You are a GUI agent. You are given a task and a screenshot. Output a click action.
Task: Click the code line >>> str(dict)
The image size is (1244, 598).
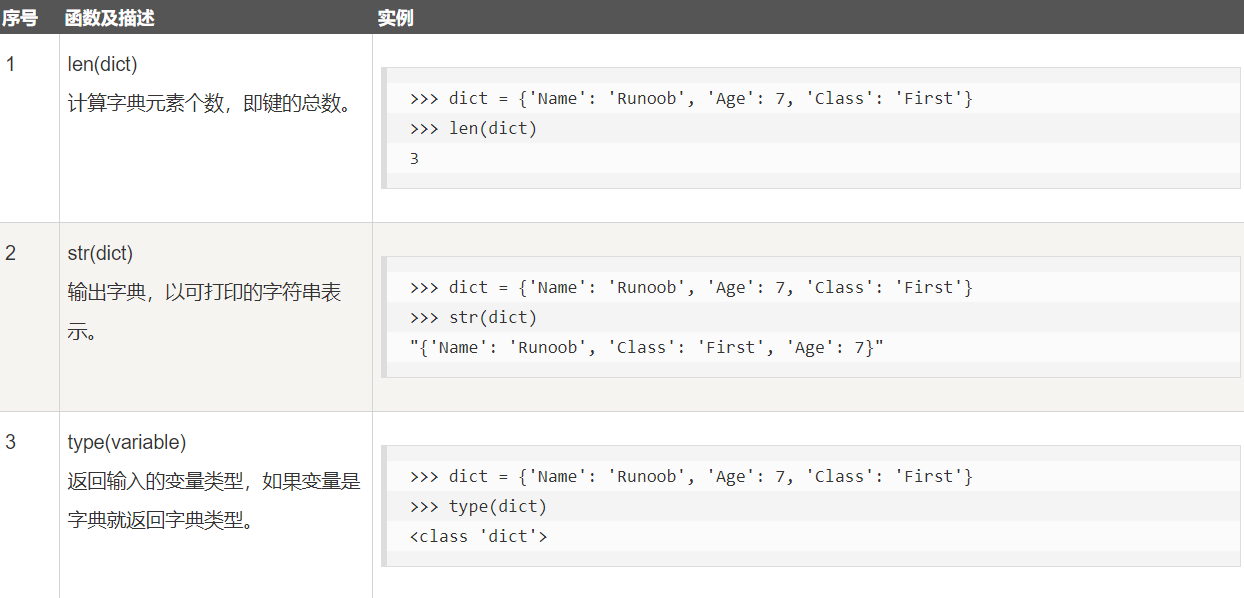pos(473,317)
